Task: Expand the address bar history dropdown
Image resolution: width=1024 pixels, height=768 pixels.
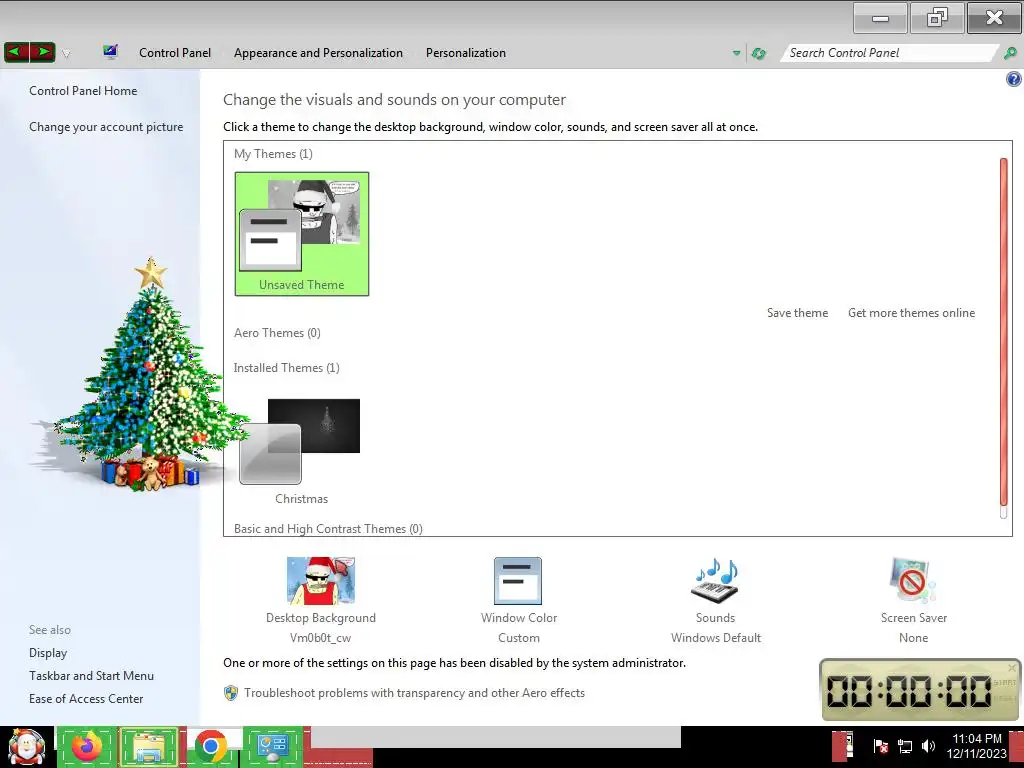Action: [x=737, y=53]
